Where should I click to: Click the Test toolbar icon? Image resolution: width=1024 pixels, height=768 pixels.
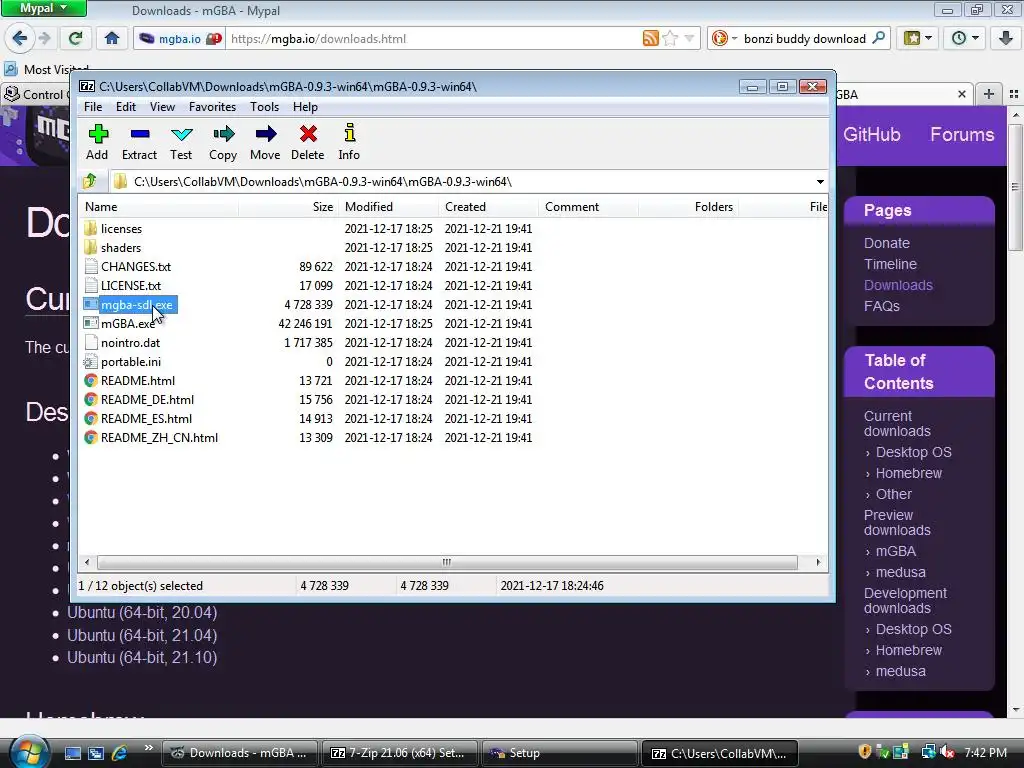click(181, 142)
